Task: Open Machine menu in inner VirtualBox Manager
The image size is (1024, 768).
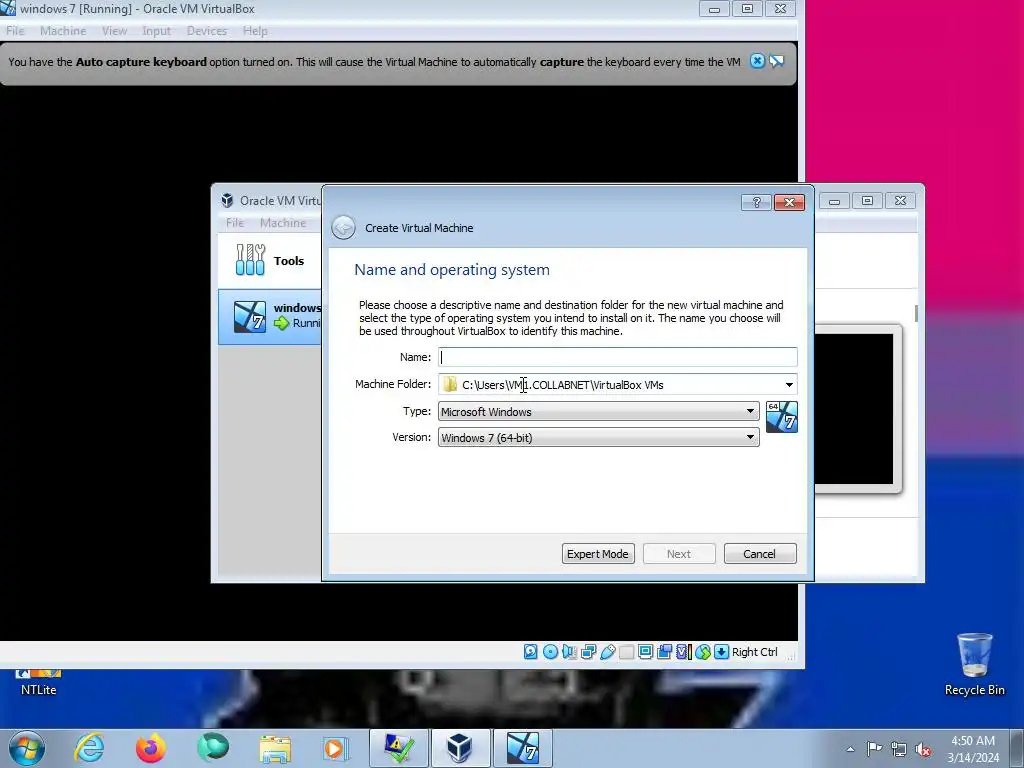Action: [283, 223]
